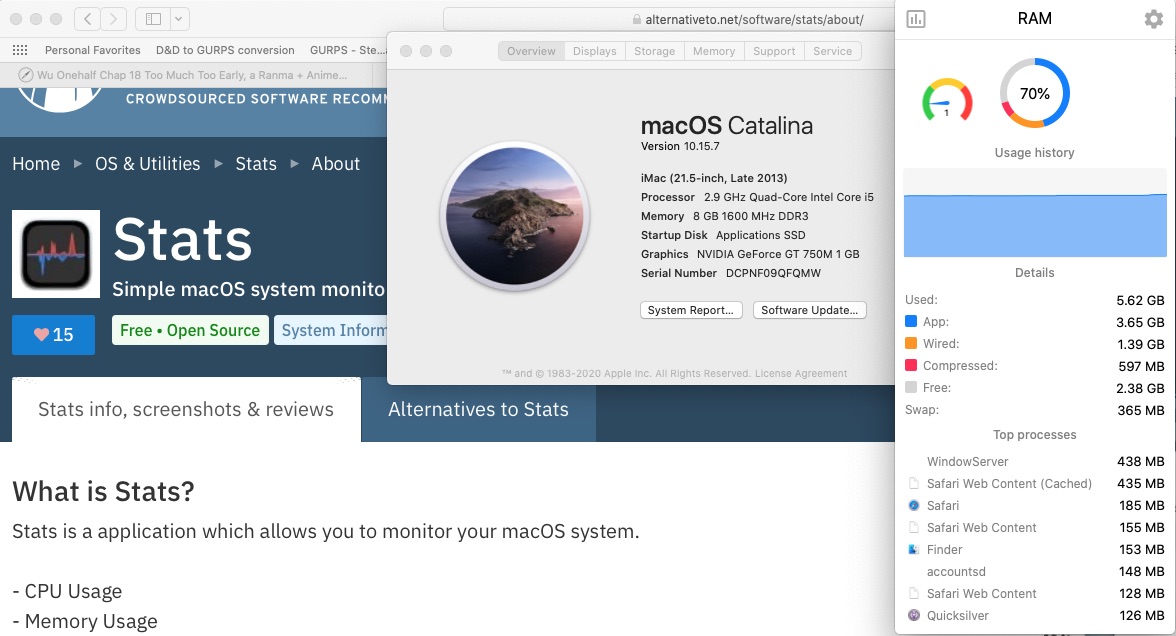Select the Wu Onehalf Chap 18 Safari tab
The height and width of the screenshot is (636, 1176).
pos(188,75)
